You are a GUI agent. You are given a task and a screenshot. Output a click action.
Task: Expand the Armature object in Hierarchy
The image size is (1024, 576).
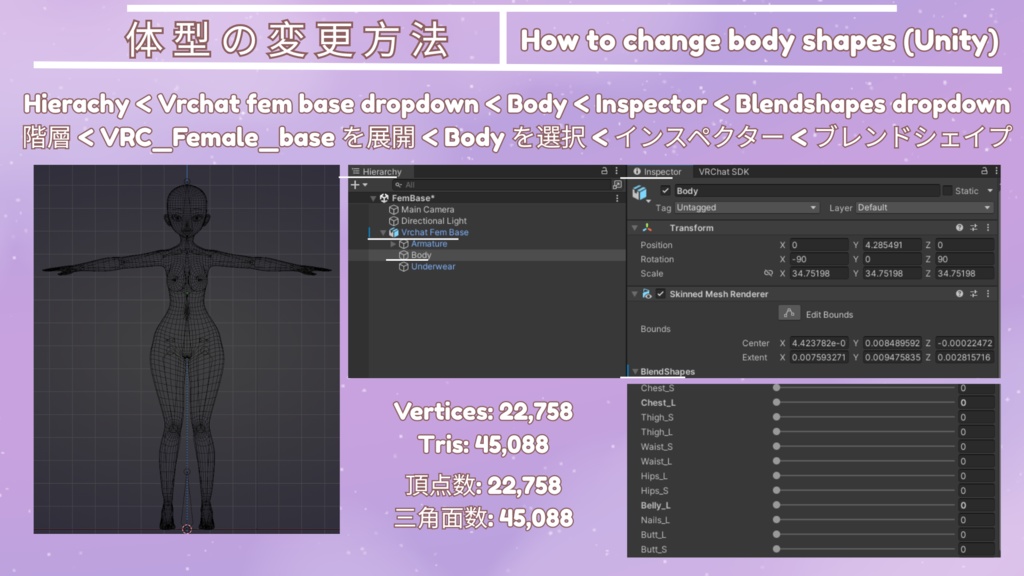click(x=392, y=244)
